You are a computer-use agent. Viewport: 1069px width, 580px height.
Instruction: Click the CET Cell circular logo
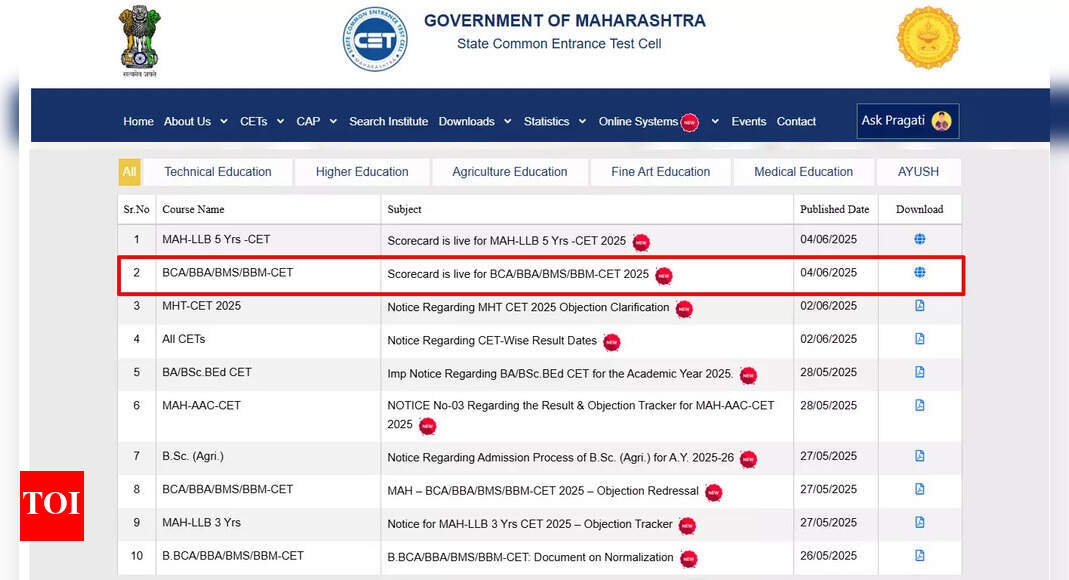click(x=375, y=40)
